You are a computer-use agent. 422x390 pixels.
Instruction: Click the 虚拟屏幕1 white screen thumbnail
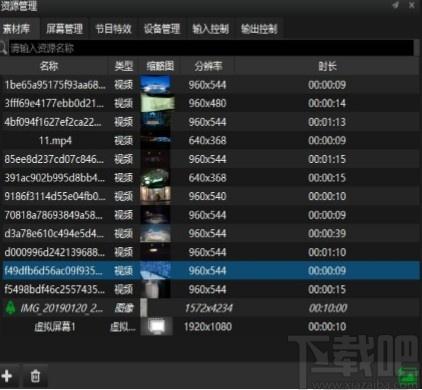pos(156,326)
